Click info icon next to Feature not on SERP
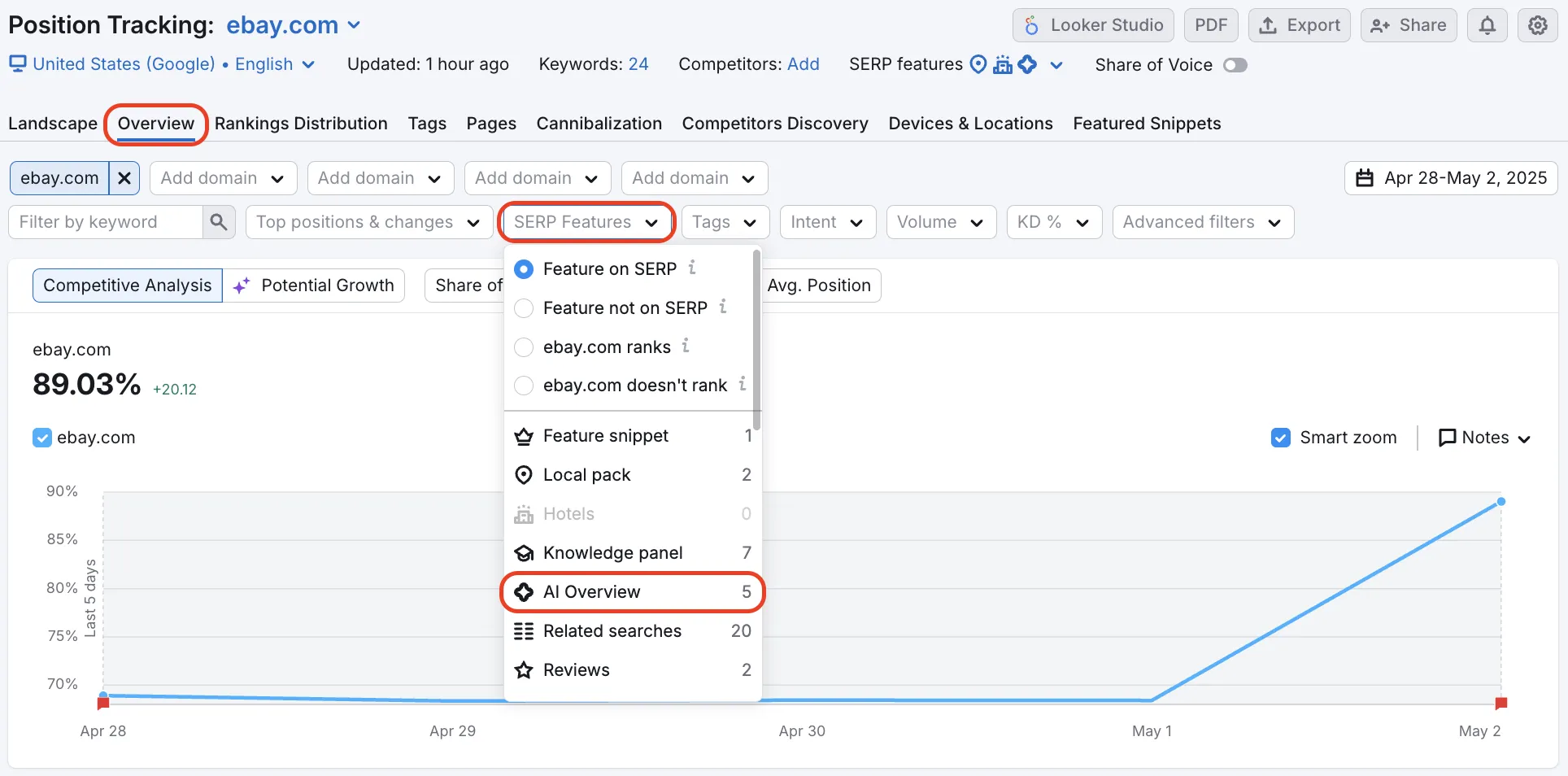Screen dimensions: 1568x776 [x=723, y=307]
